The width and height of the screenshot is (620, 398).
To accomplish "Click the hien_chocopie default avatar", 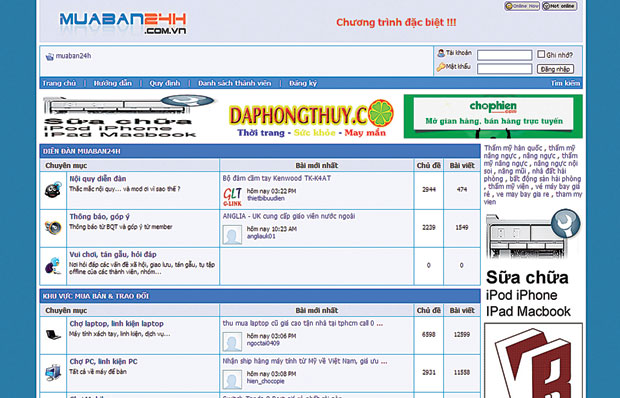I will point(232,380).
